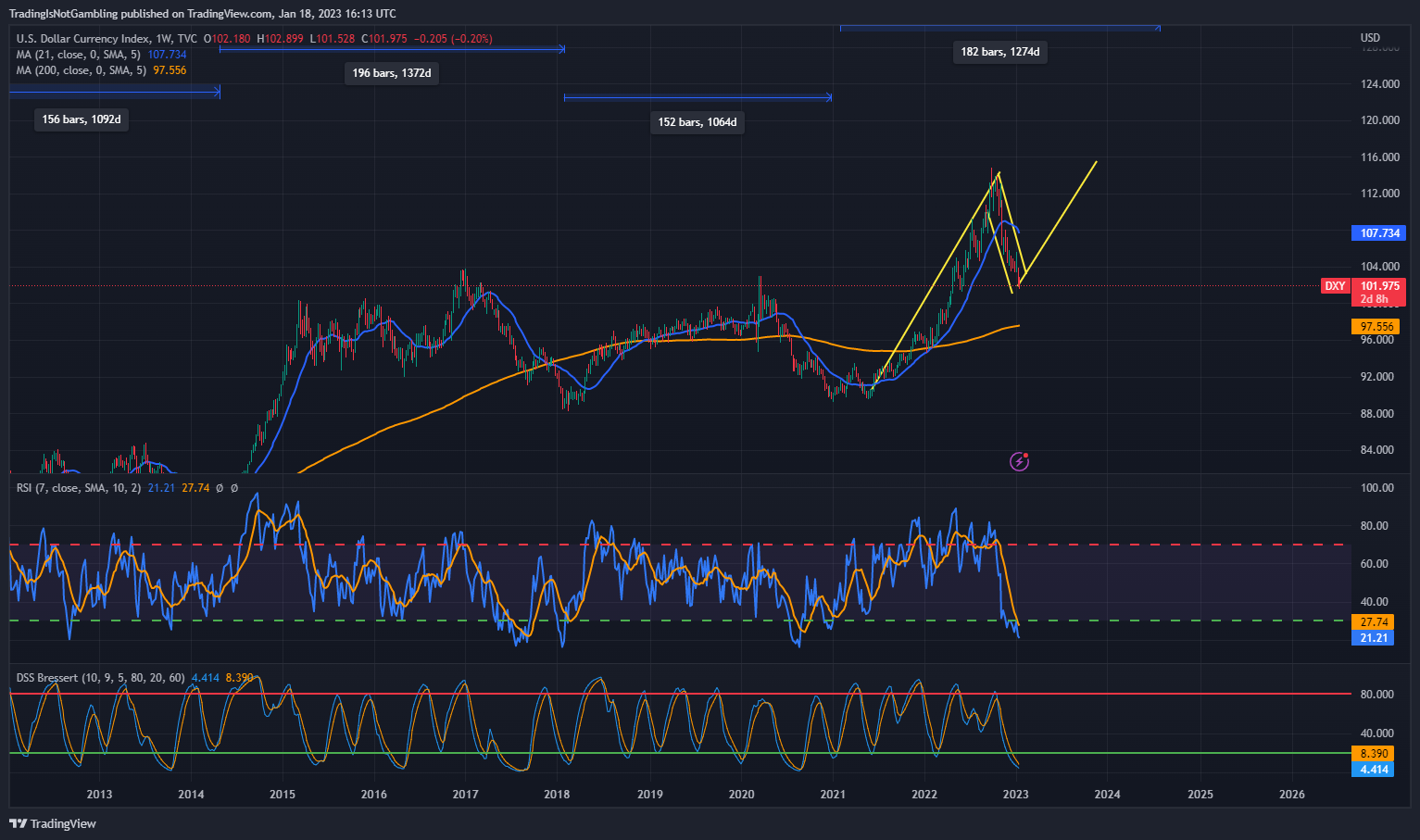This screenshot has height=840, width=1420.
Task: Click the DXY symbol tag on price axis
Action: pos(1335,286)
